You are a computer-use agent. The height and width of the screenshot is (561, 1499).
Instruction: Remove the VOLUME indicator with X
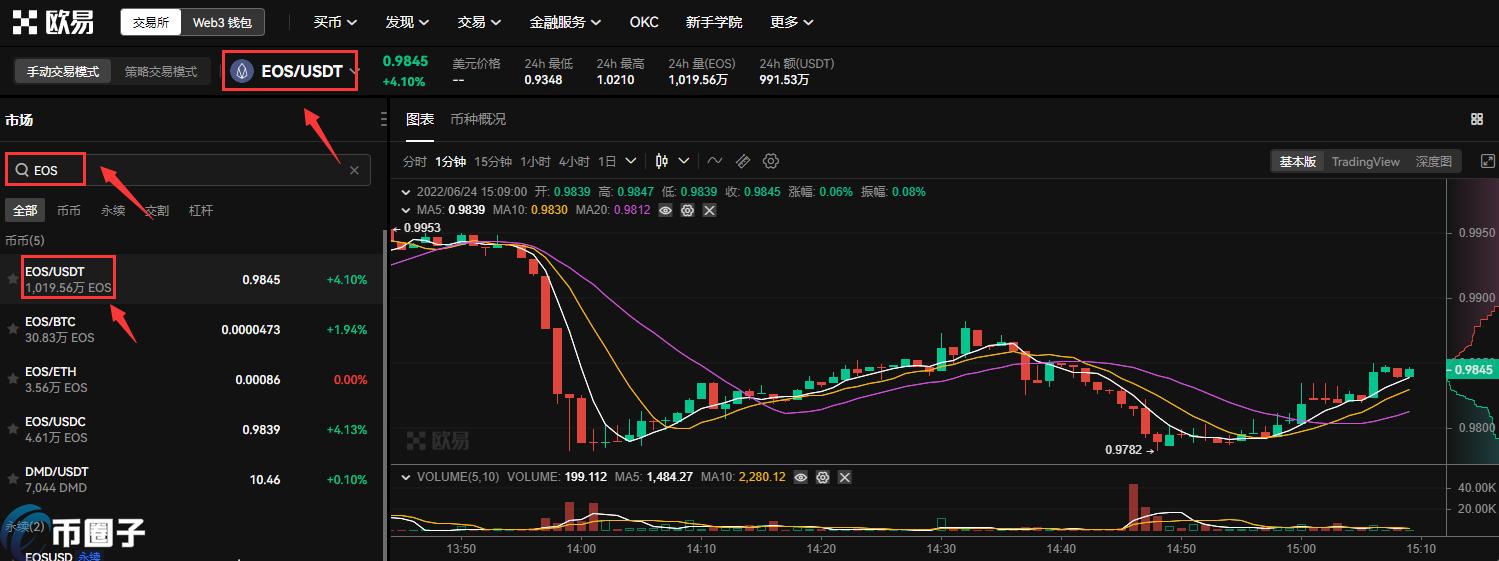tap(845, 478)
